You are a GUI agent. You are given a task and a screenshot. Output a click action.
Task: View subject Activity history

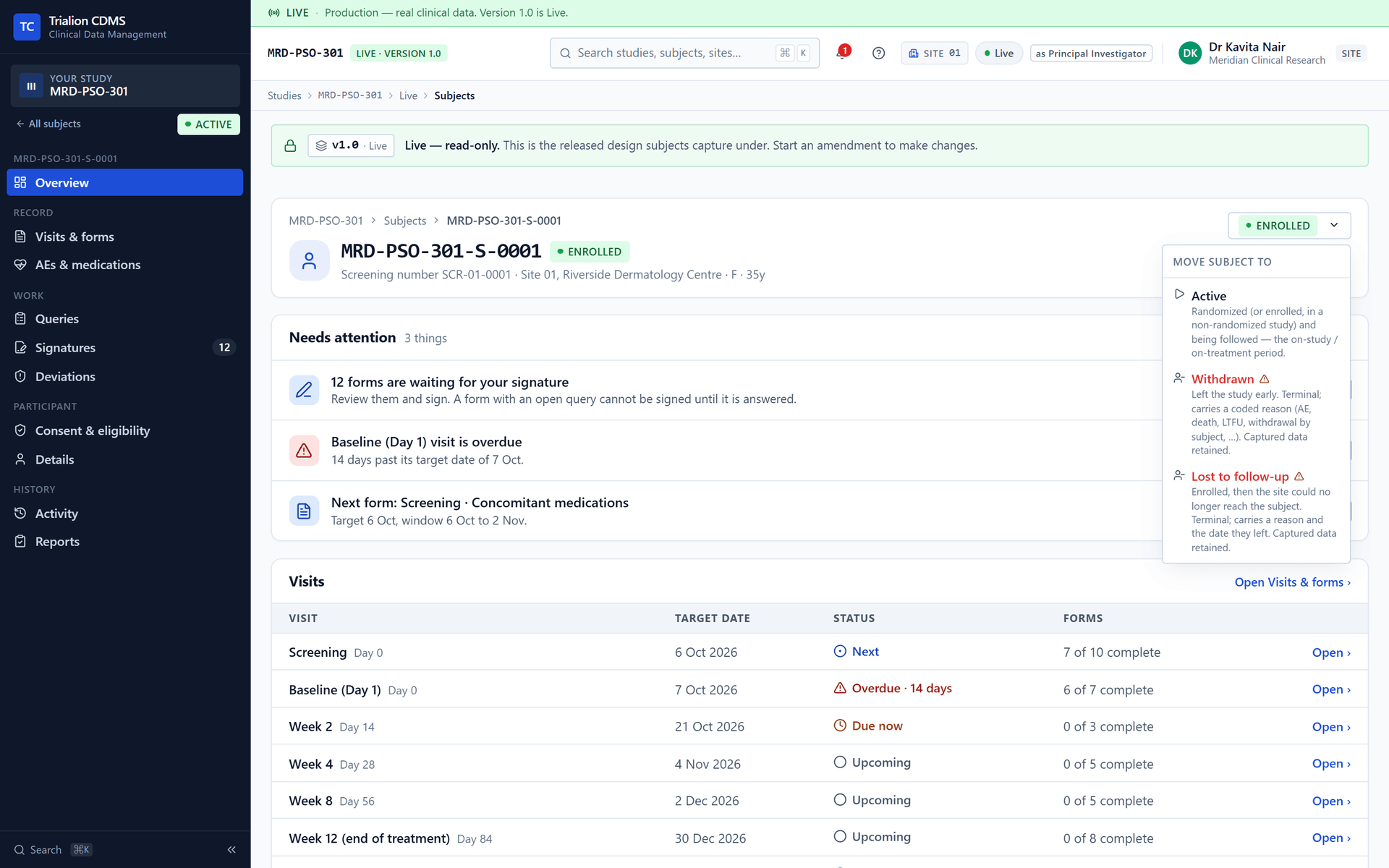point(124,514)
